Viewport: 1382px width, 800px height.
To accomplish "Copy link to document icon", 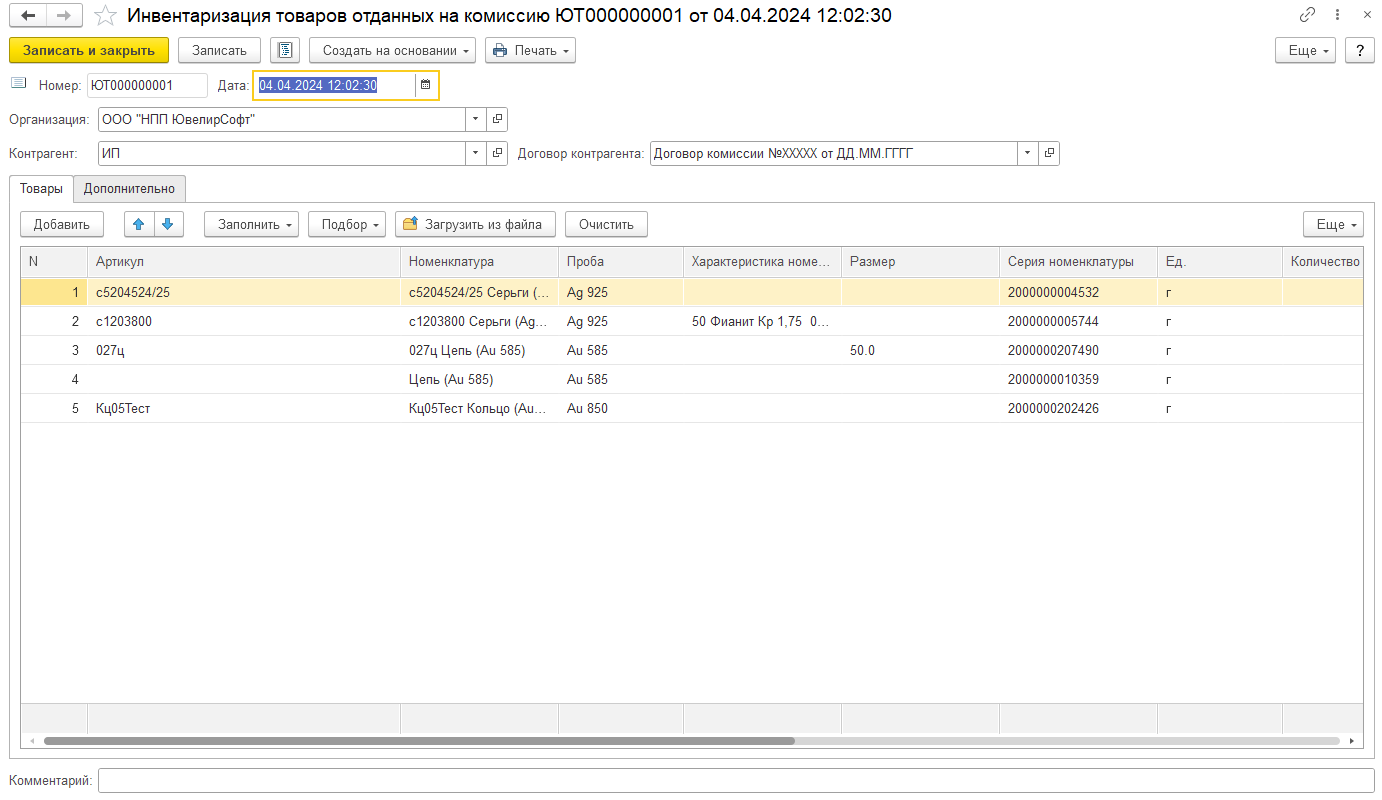I will (x=1308, y=15).
